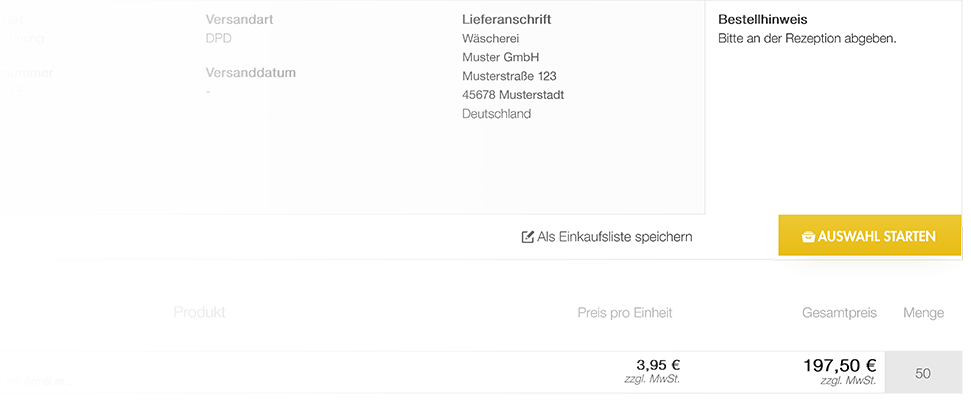The height and width of the screenshot is (402, 971).
Task: Click the unit price 3,95 €
Action: click(658, 365)
